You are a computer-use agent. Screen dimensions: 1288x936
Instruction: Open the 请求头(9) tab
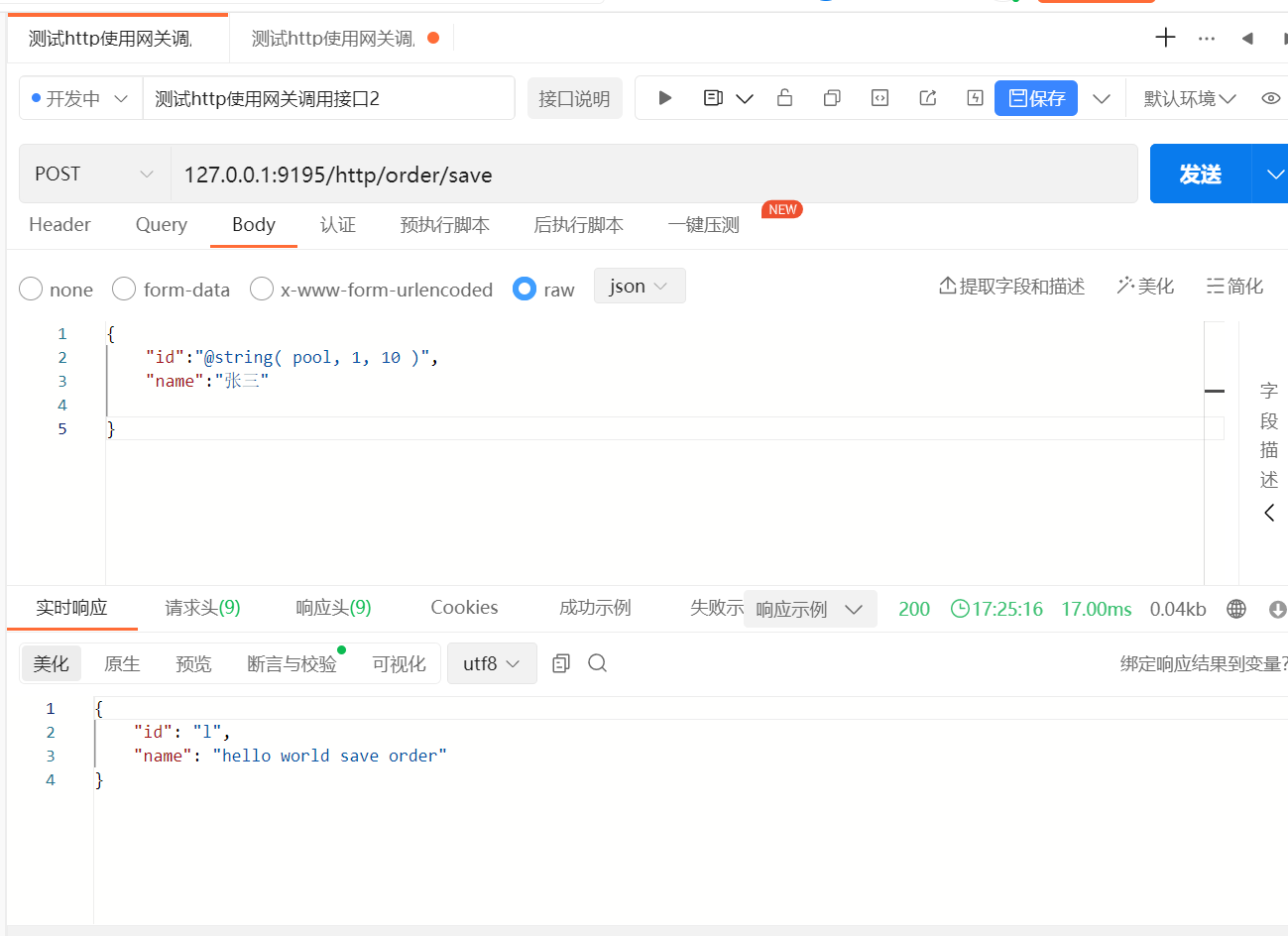click(x=202, y=608)
